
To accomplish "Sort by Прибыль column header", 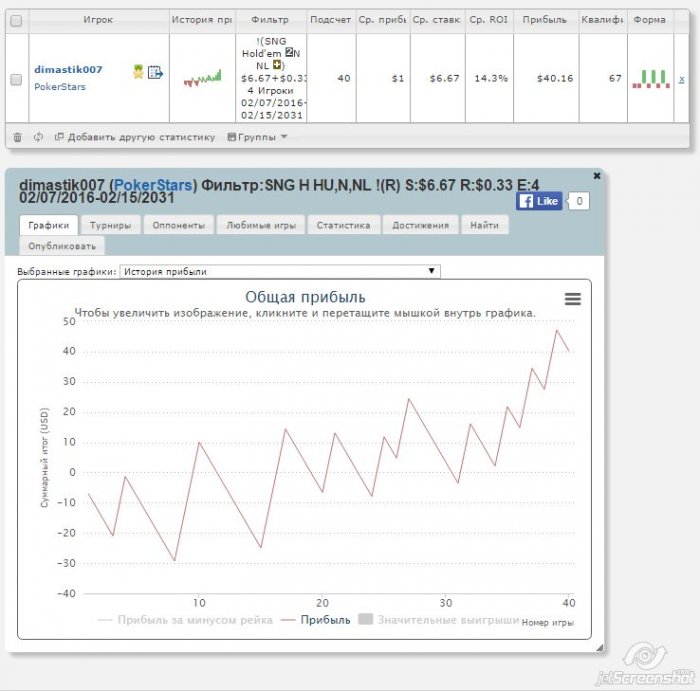I will click(545, 20).
